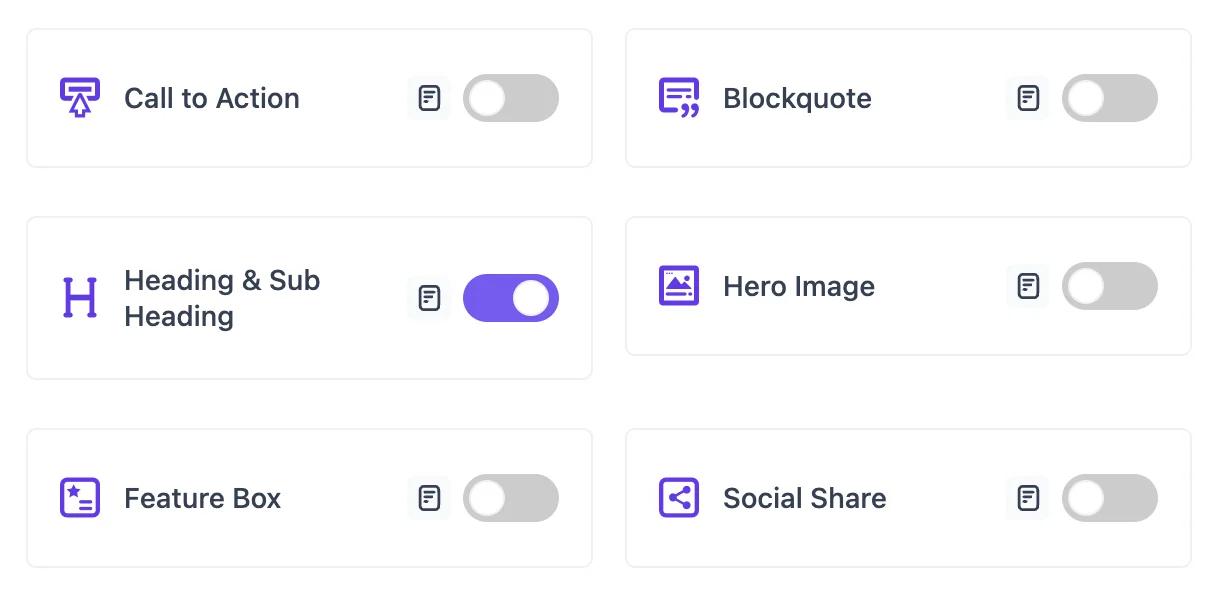
Task: Open the Blockquote documentation icon
Action: coord(1027,97)
